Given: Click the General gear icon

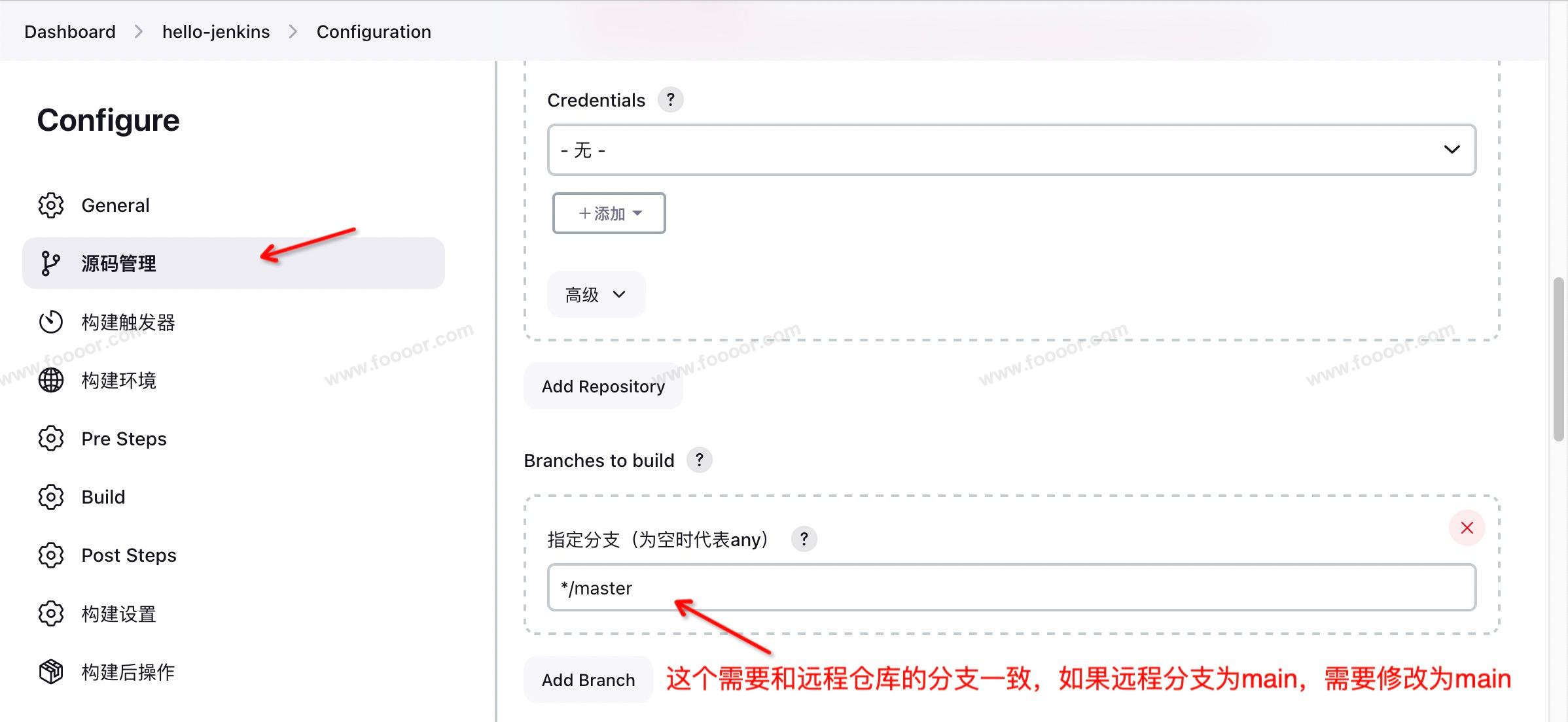Looking at the screenshot, I should (51, 205).
